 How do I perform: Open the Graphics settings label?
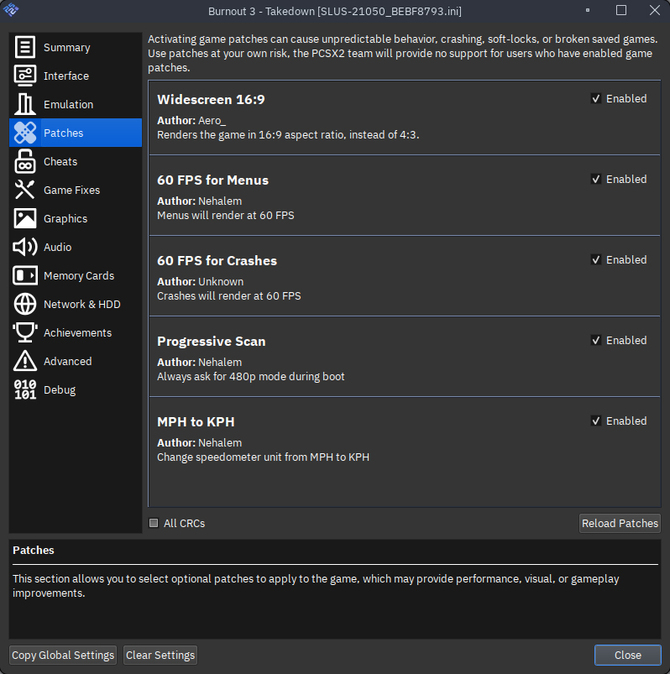(x=65, y=219)
